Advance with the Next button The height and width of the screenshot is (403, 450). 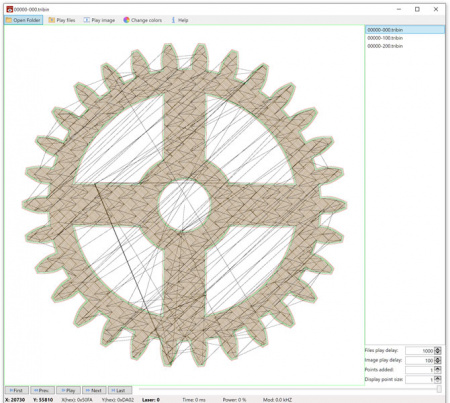pyautogui.click(x=94, y=390)
